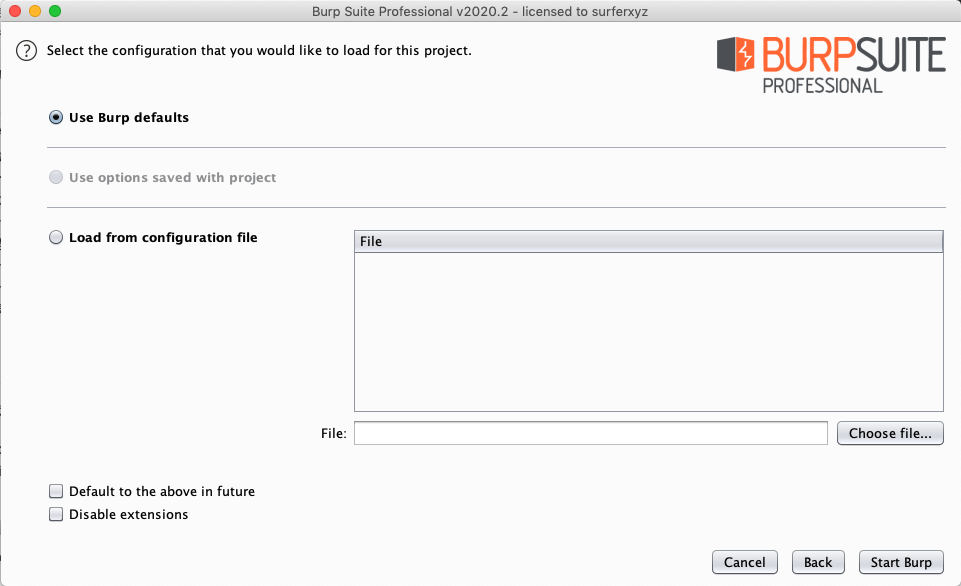This screenshot has width=961, height=586.
Task: Click inside the empty configuration file list
Action: [648, 332]
